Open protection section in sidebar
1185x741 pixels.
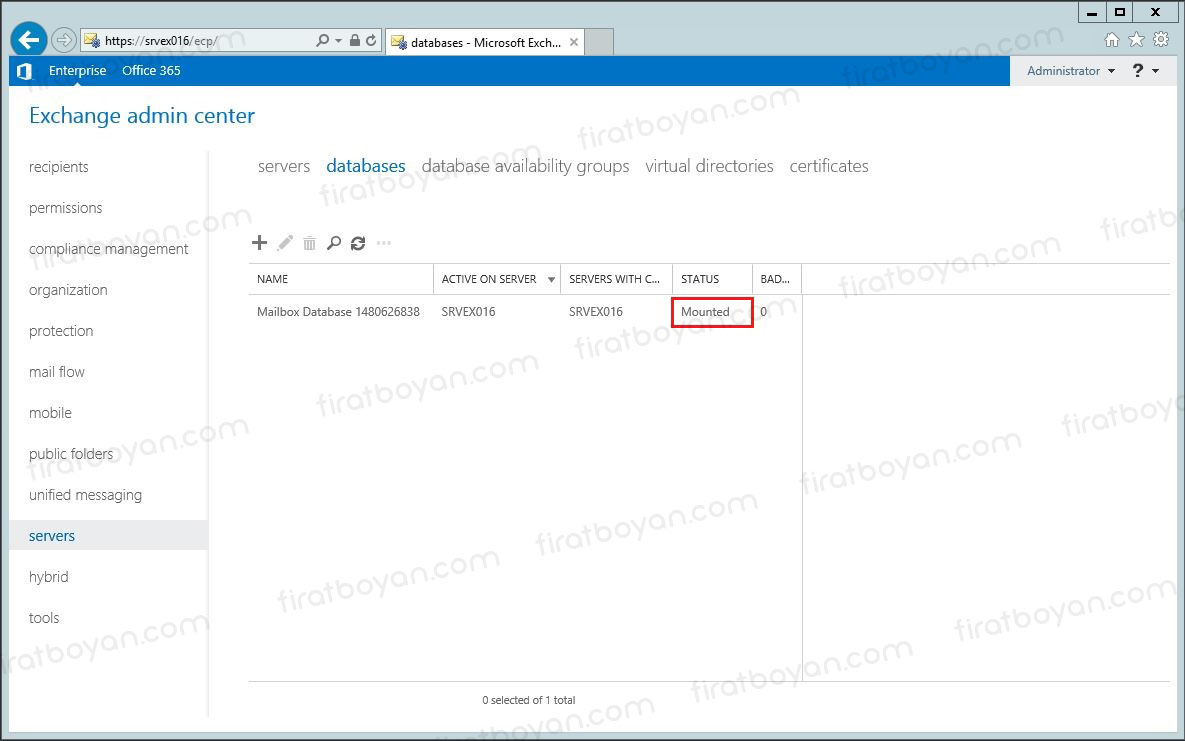click(60, 330)
